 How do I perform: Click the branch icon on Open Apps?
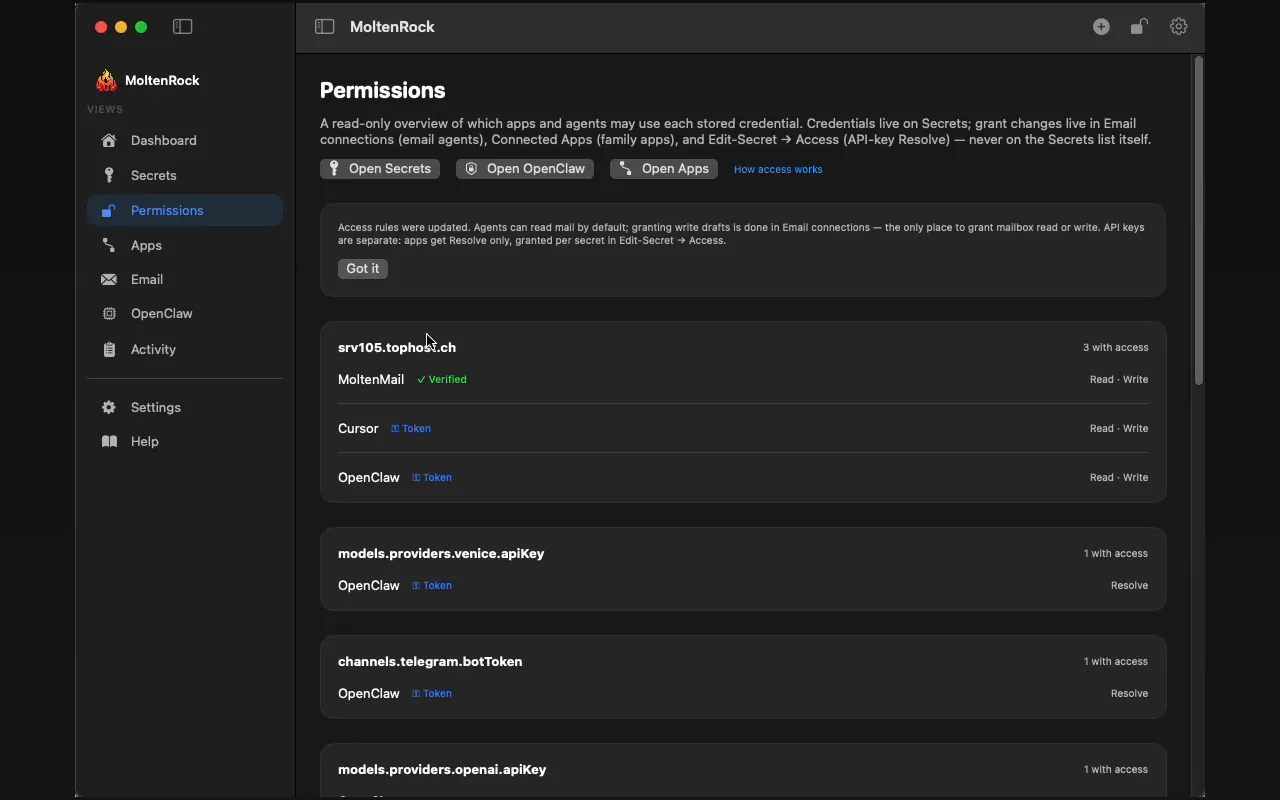[x=626, y=169]
